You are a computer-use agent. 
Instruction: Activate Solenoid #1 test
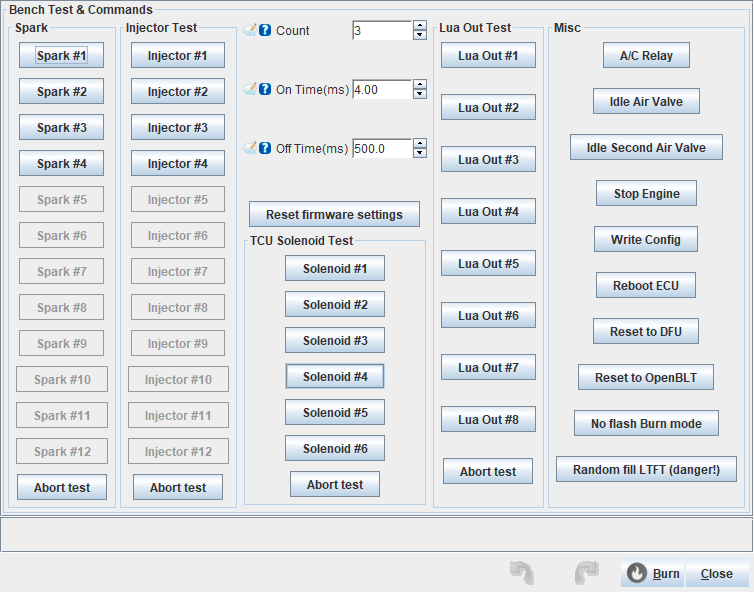click(335, 268)
